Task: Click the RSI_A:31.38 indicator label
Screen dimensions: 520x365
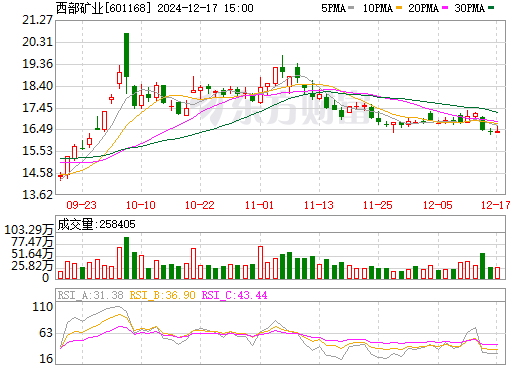Action: (91, 295)
